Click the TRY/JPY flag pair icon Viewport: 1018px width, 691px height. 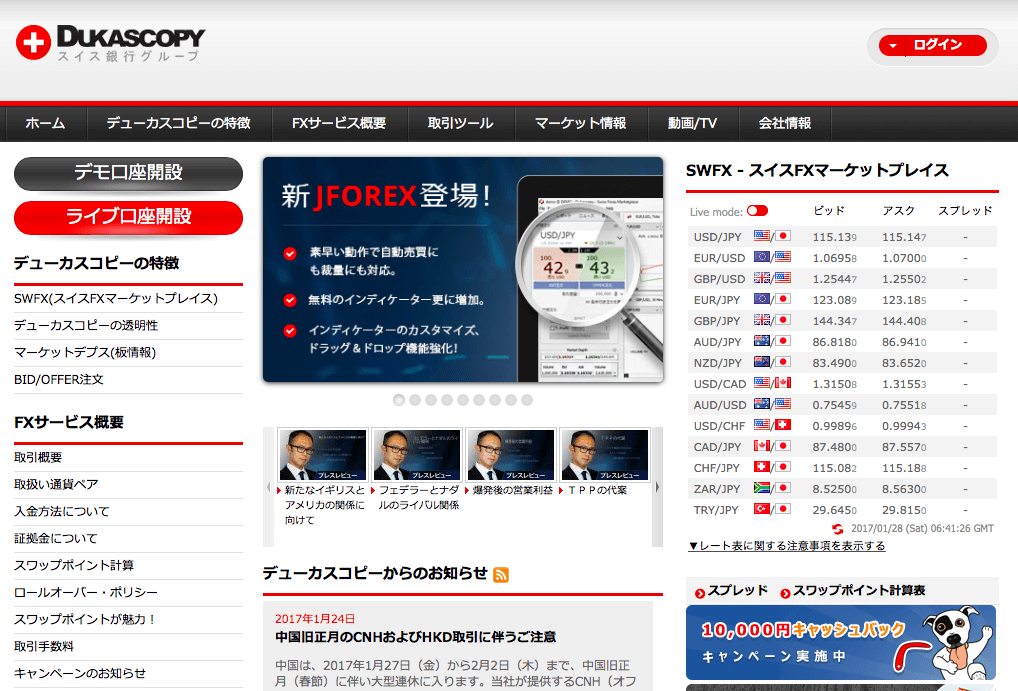pos(772,509)
